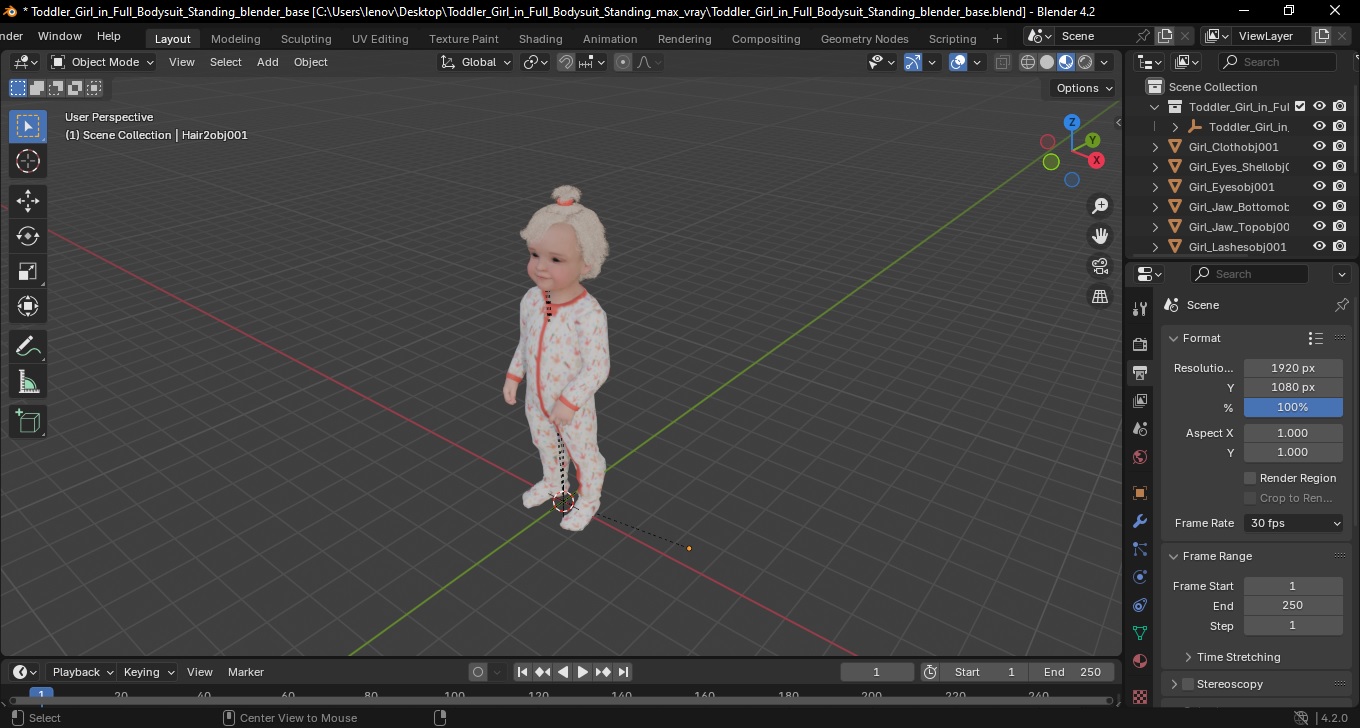Select the Cursor tool
Viewport: 1360px width, 728px height.
pyautogui.click(x=28, y=161)
